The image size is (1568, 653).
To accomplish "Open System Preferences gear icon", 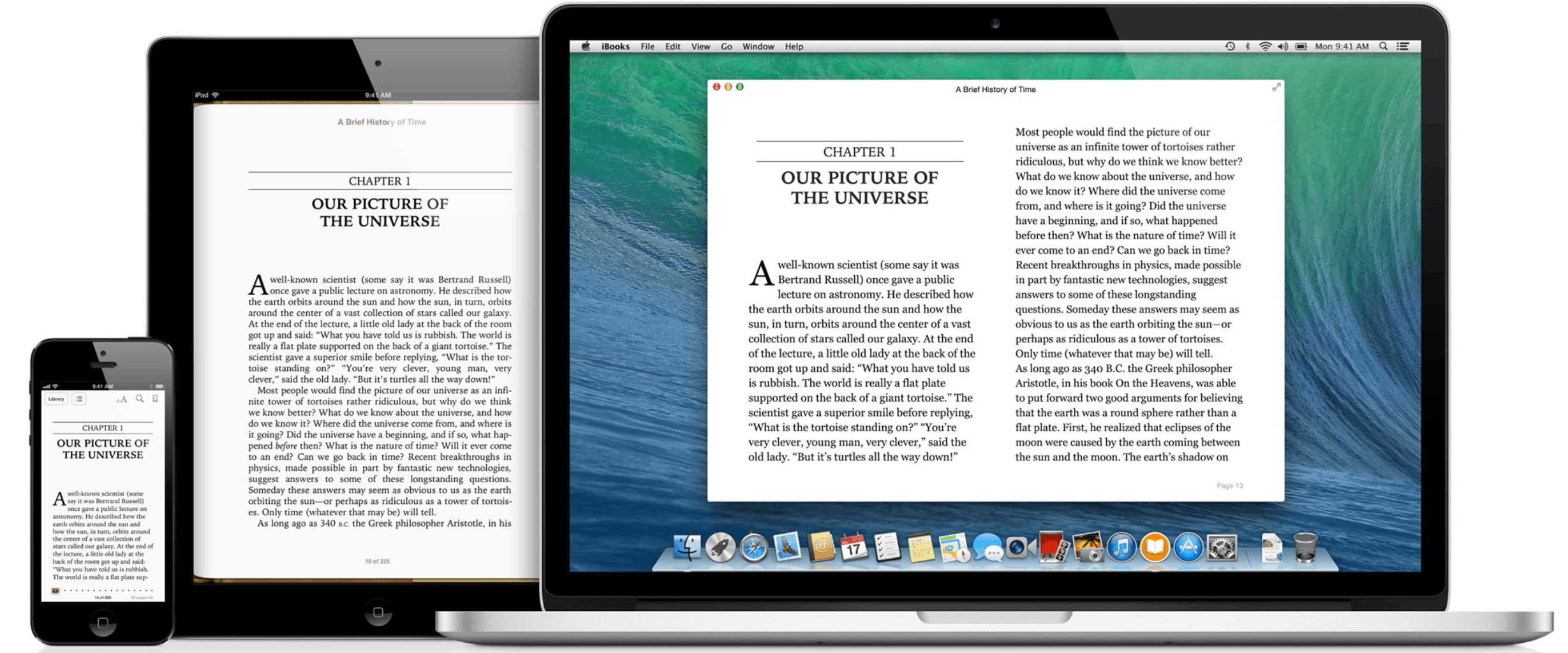I will (x=1222, y=548).
